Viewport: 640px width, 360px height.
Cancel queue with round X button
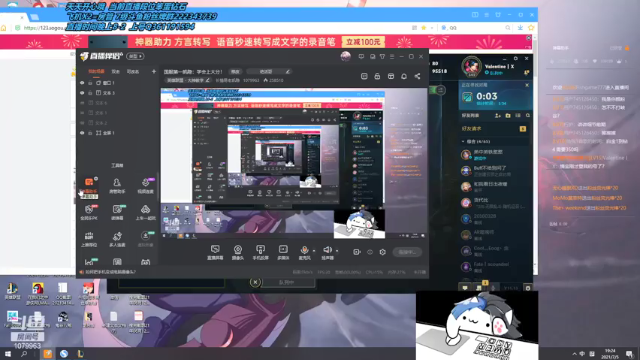(255, 282)
